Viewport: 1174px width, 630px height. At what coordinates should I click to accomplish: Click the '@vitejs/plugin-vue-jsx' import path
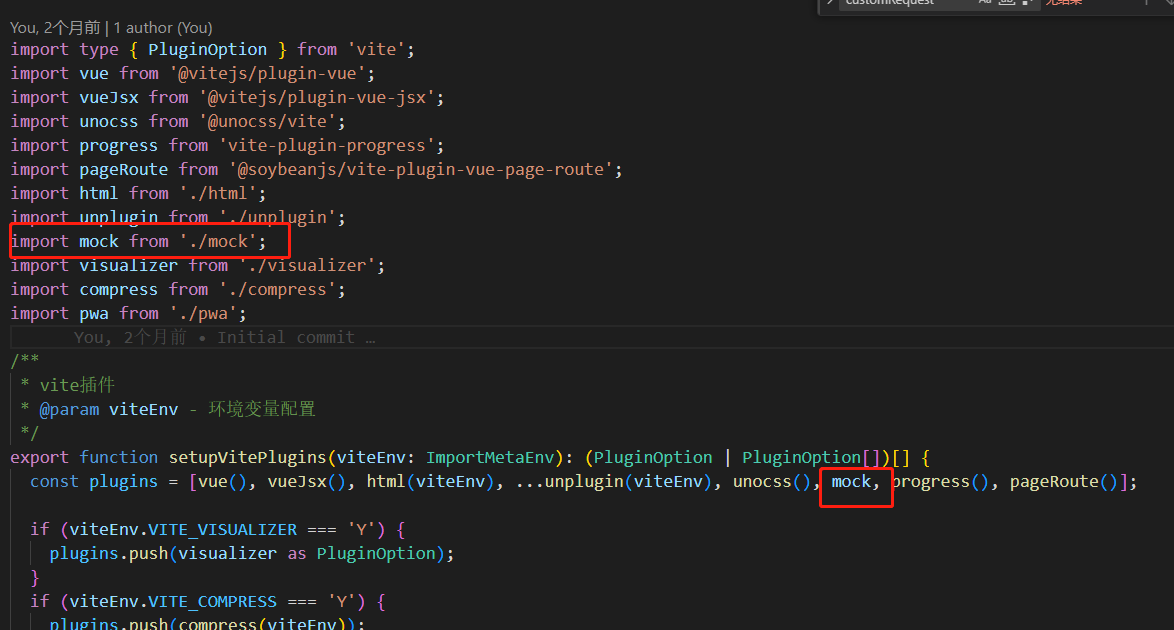tap(317, 97)
